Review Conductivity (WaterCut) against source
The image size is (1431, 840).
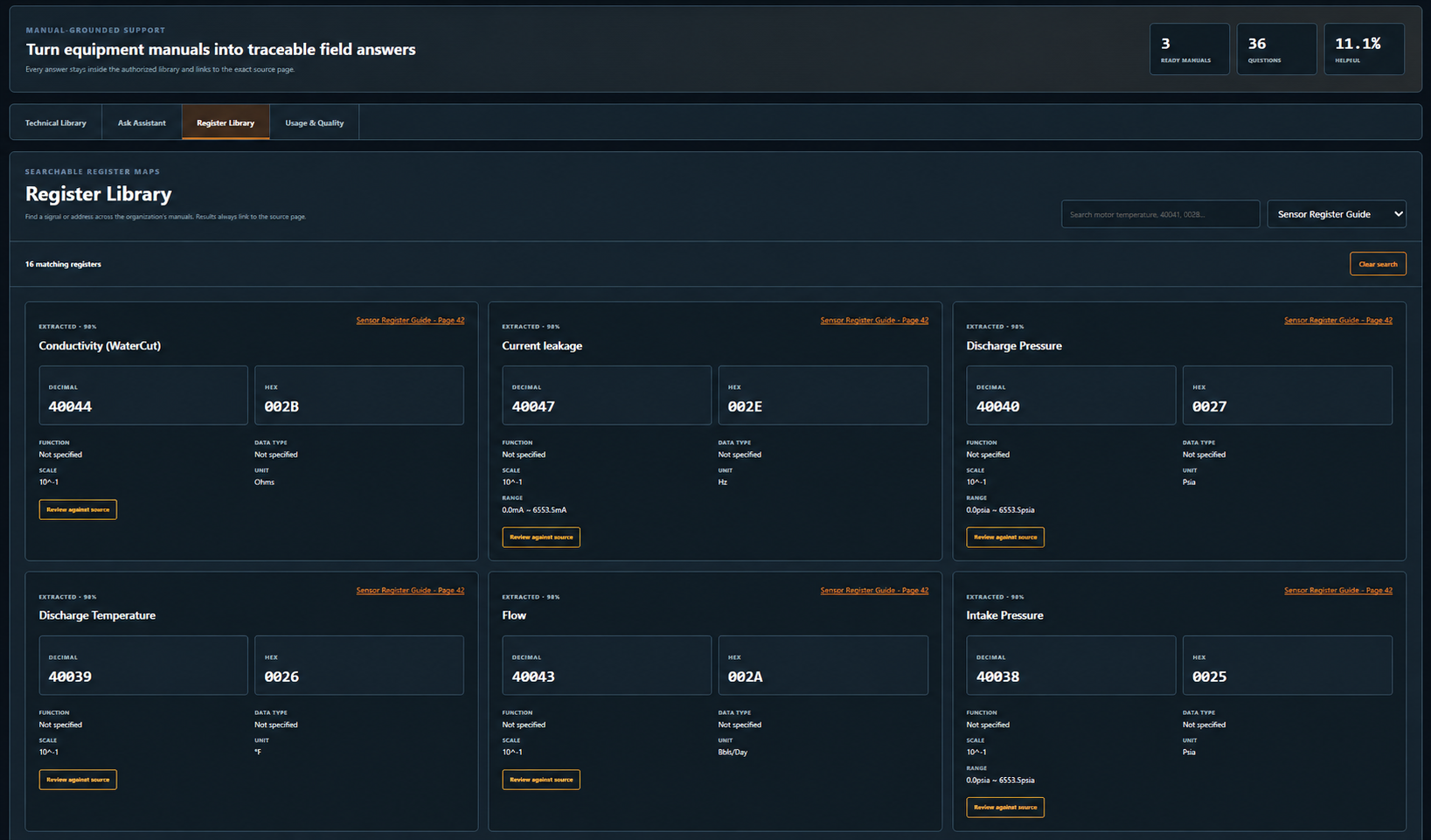[78, 510]
